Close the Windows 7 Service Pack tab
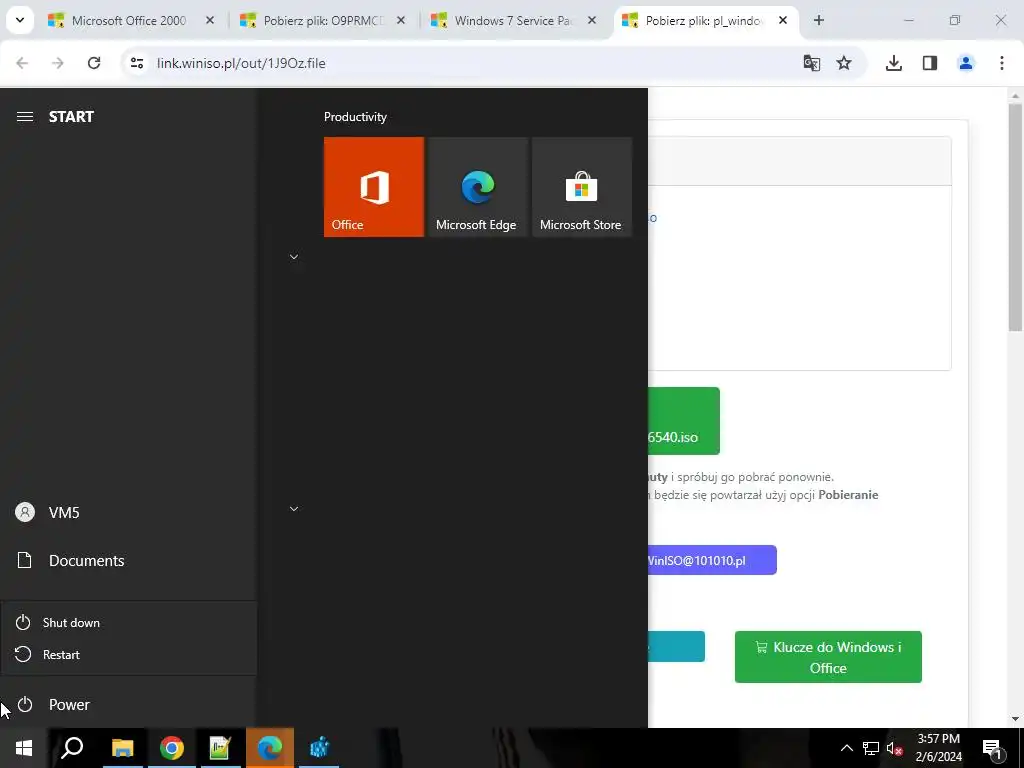 [x=592, y=20]
